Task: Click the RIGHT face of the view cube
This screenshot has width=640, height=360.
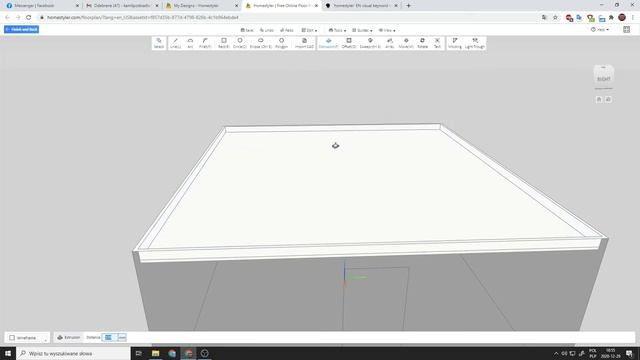Action: tap(604, 78)
